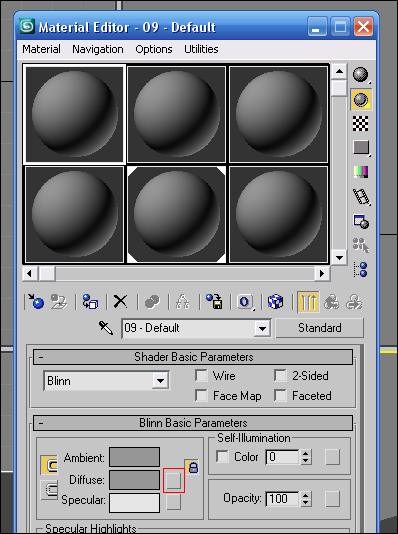Screen dimensions: 398x534
Task: Click the Put to Library icon
Action: click(214, 301)
